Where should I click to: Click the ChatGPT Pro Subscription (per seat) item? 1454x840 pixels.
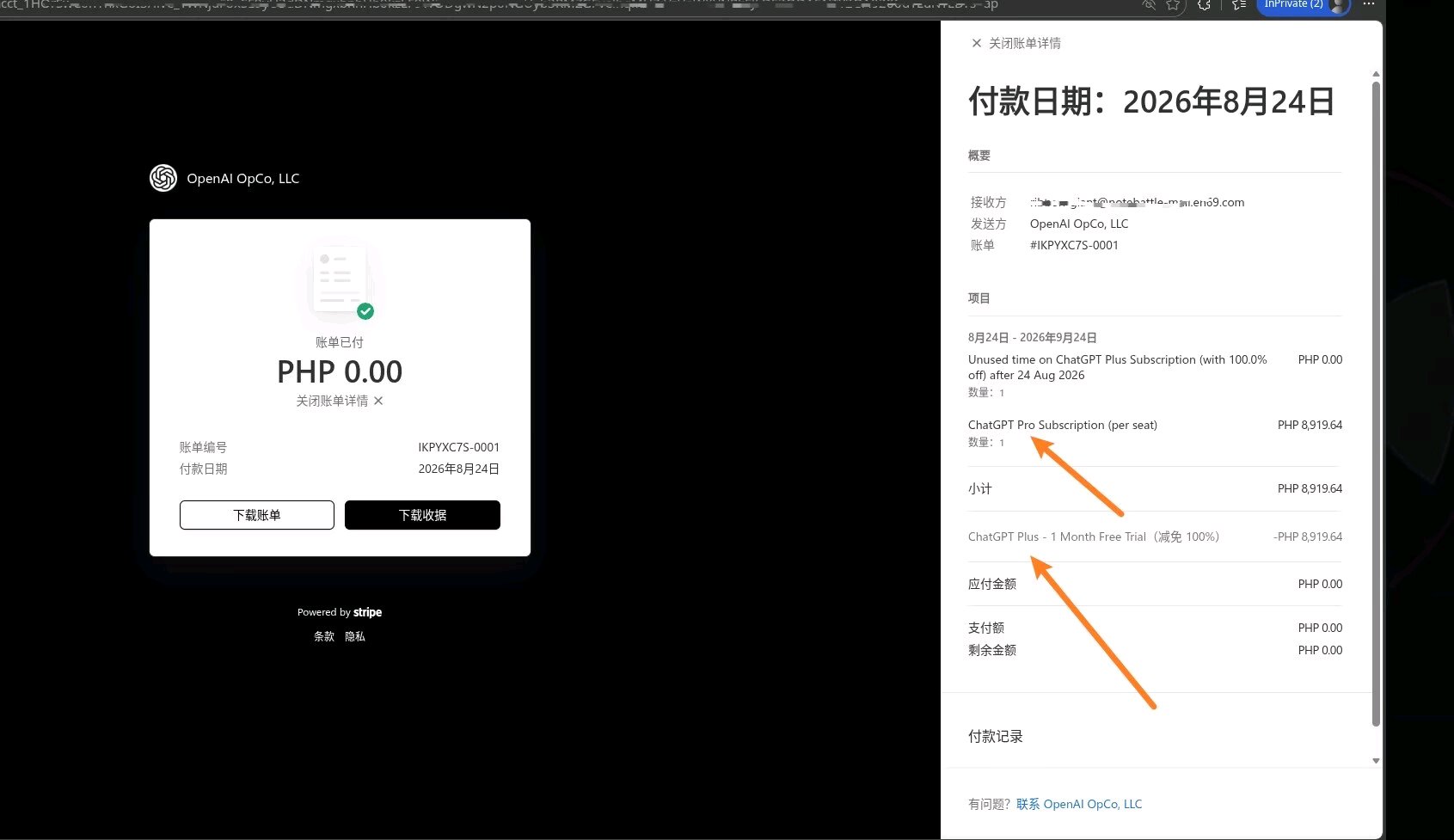click(x=1063, y=425)
